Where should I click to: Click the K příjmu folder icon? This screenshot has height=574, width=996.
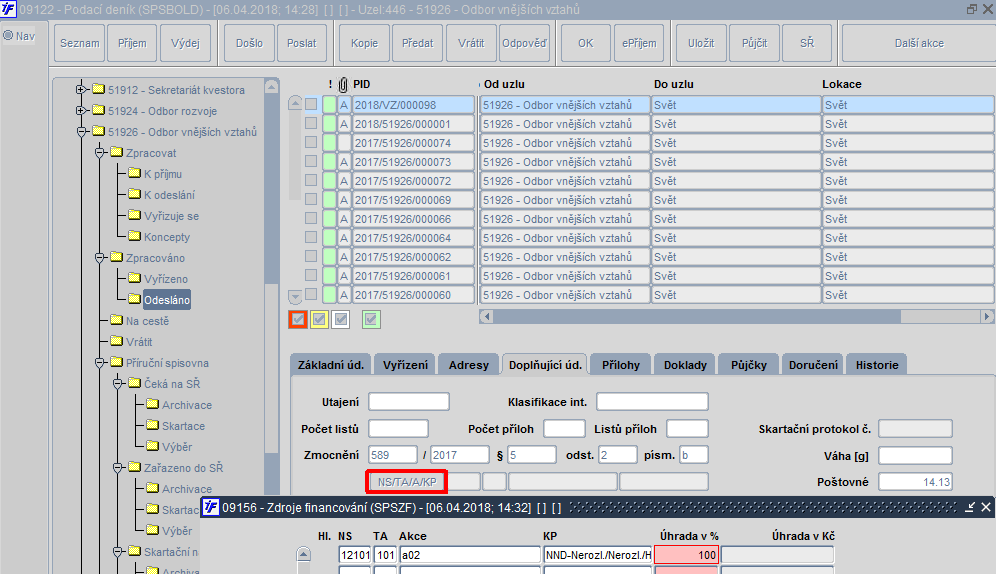[134, 173]
